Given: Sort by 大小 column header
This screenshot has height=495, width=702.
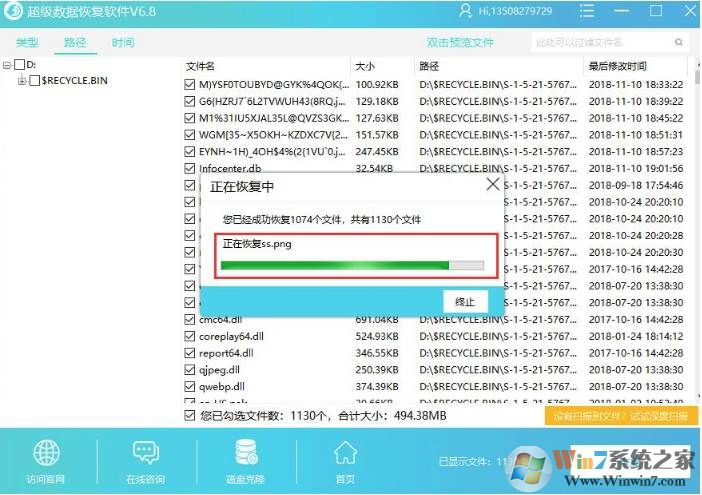Looking at the screenshot, I should 365,66.
